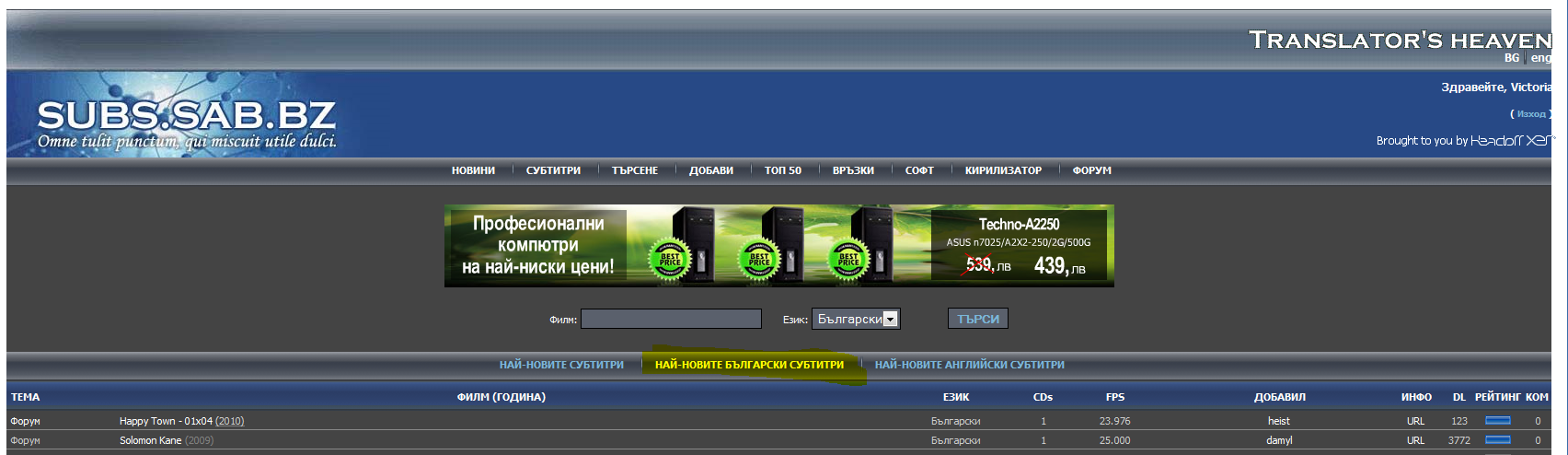Switch site language to eng

pyautogui.click(x=1540, y=58)
